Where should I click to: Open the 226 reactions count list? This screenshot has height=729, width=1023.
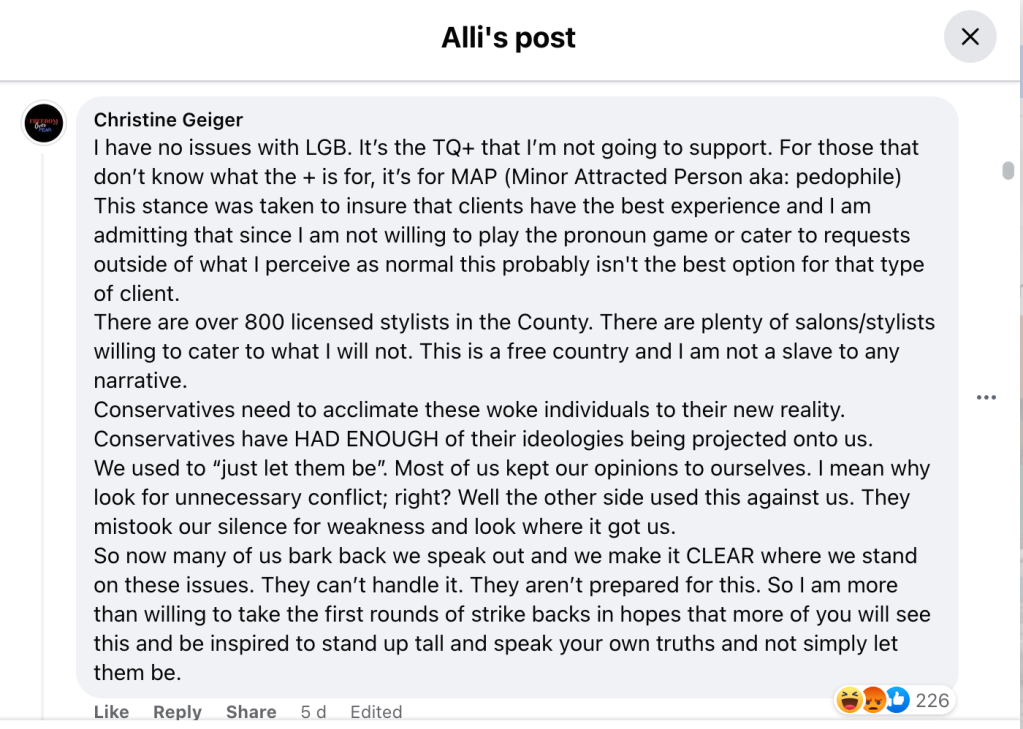932,701
